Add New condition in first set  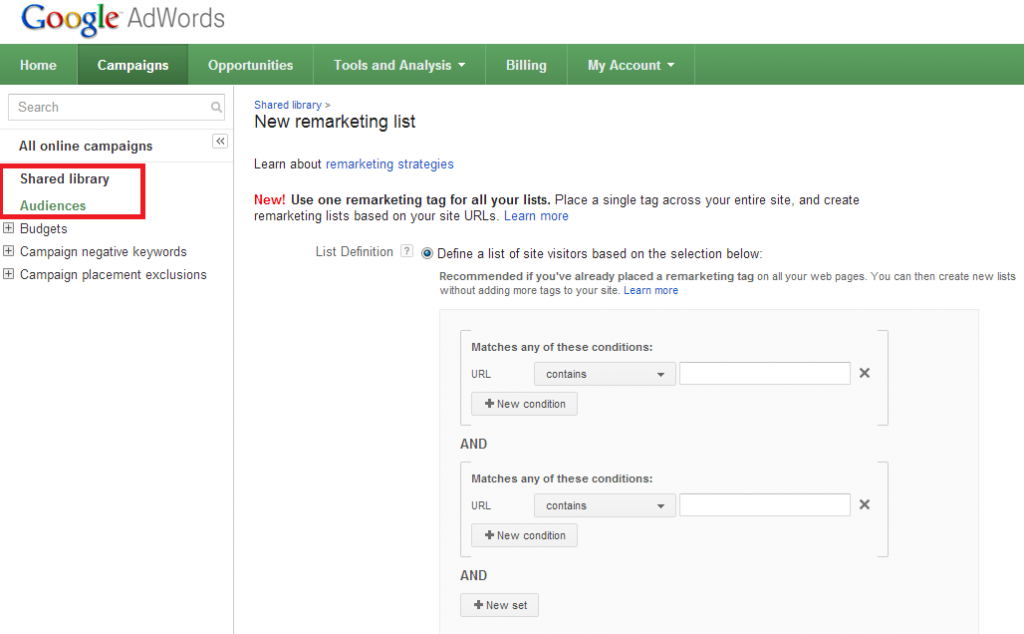(x=524, y=404)
